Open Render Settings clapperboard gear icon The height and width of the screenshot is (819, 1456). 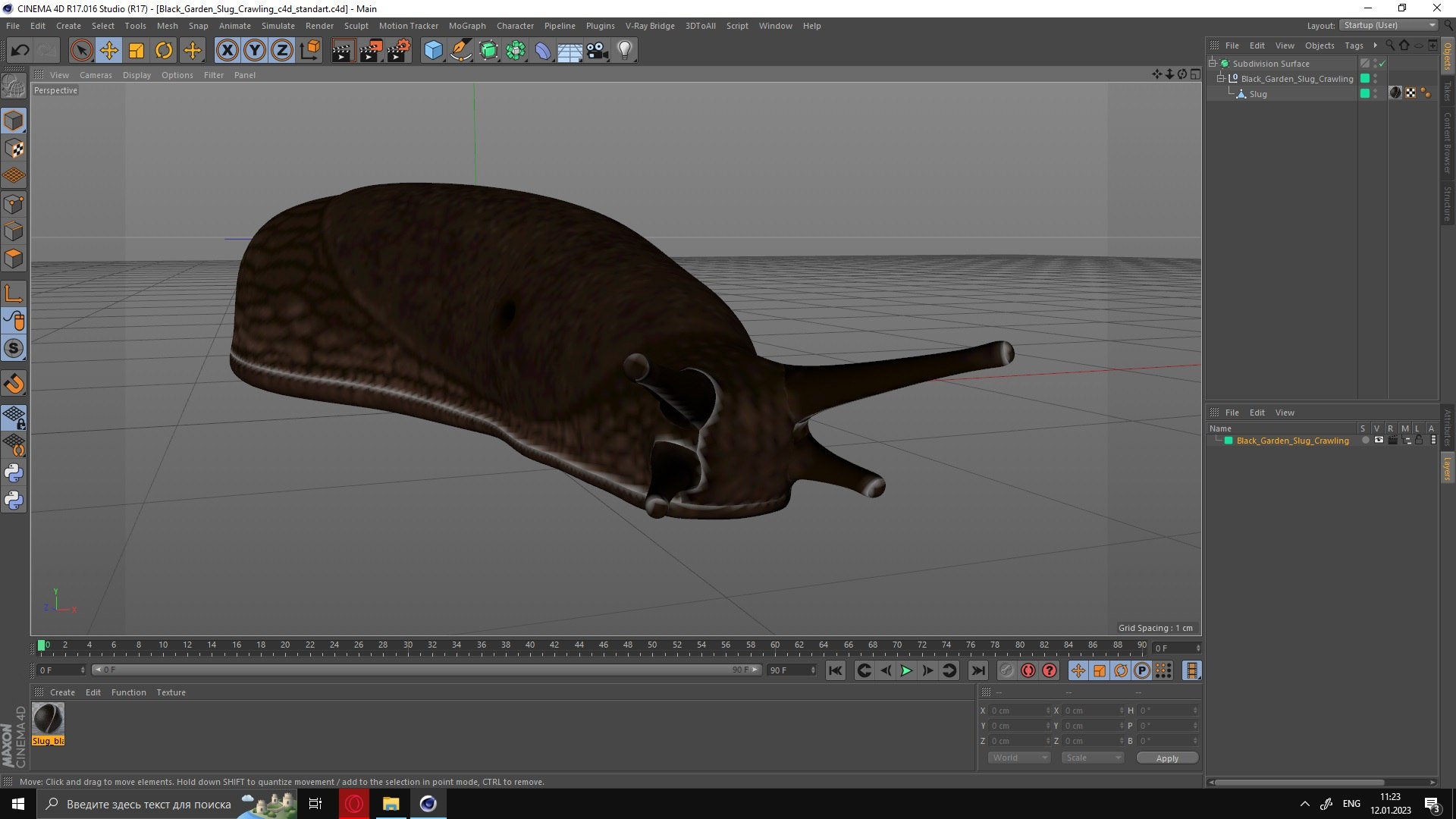coord(399,51)
